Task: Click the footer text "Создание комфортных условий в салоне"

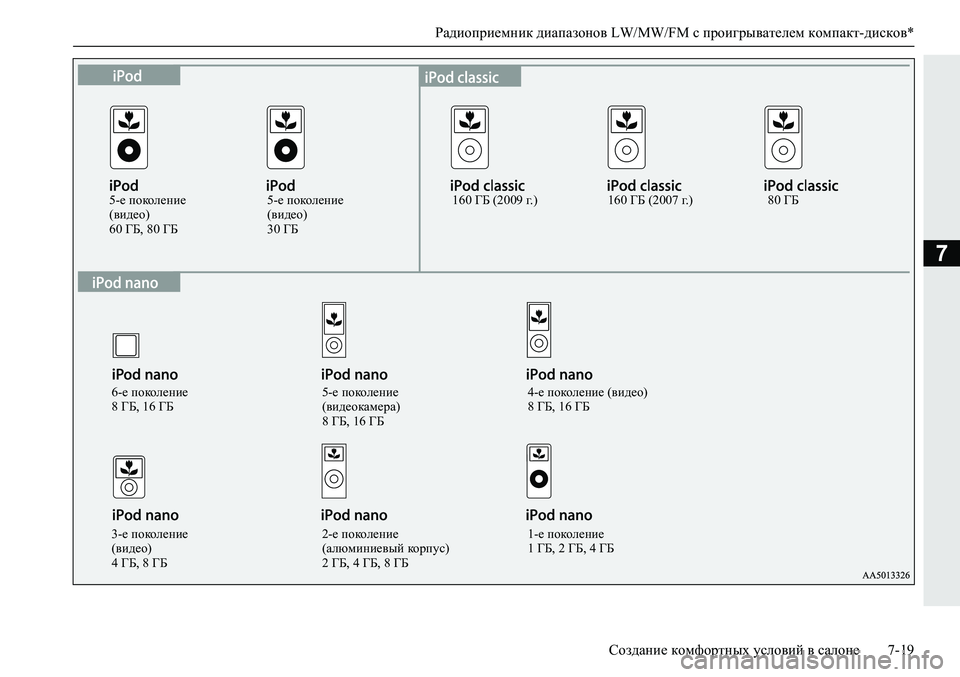Action: pos(734,650)
